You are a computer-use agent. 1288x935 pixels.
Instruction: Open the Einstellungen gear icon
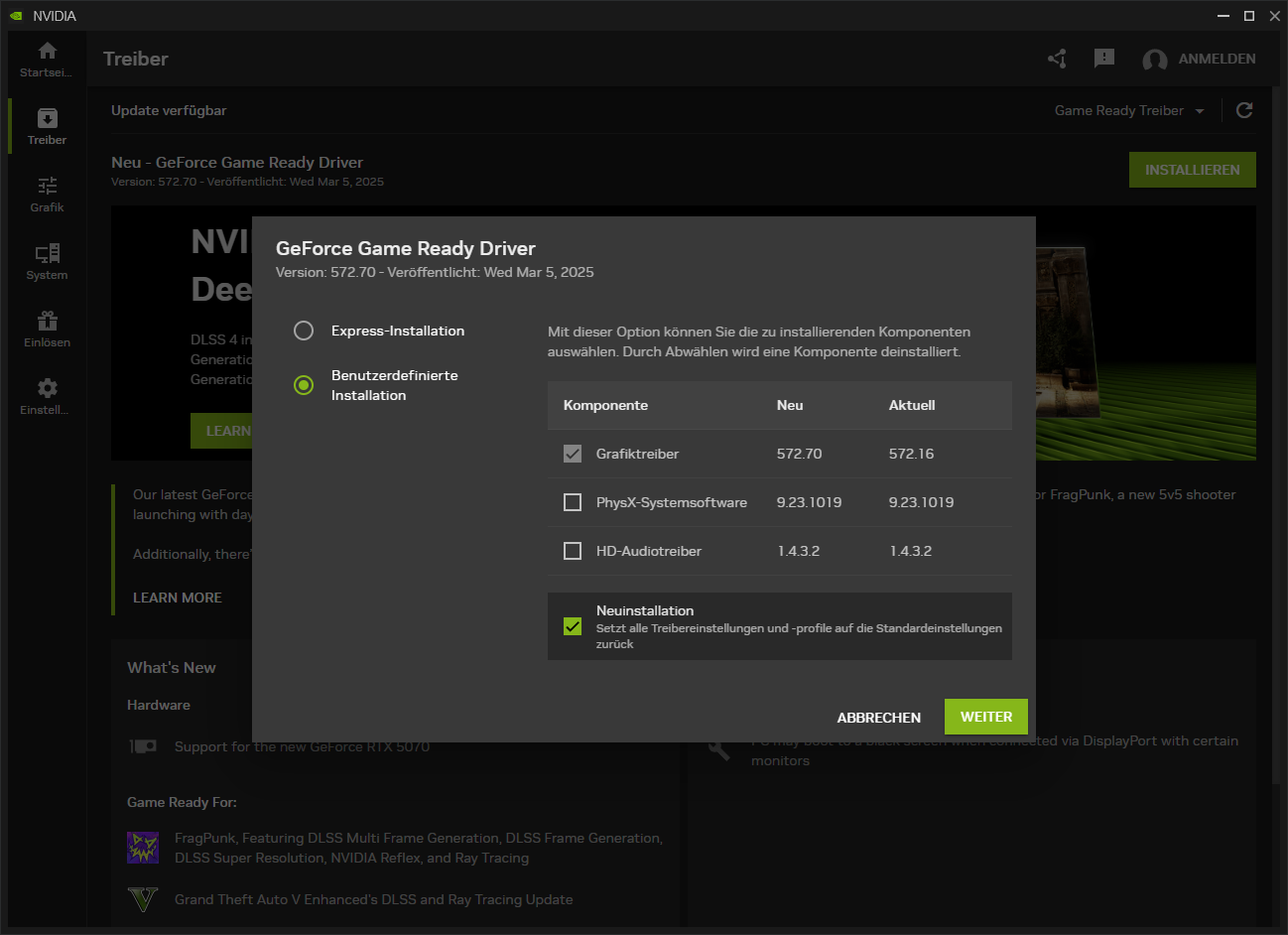click(47, 388)
